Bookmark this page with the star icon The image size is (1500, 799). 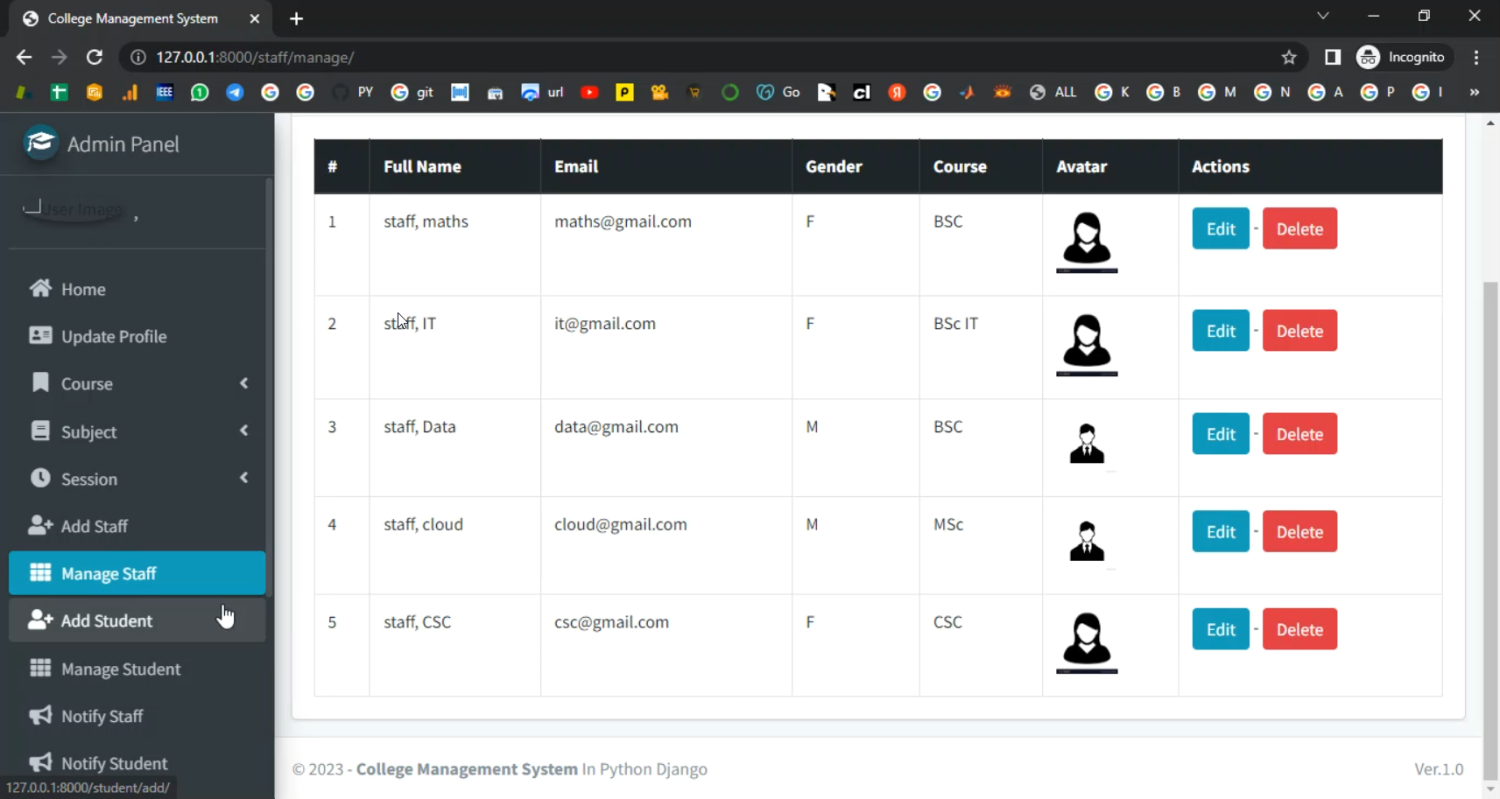coord(1289,58)
